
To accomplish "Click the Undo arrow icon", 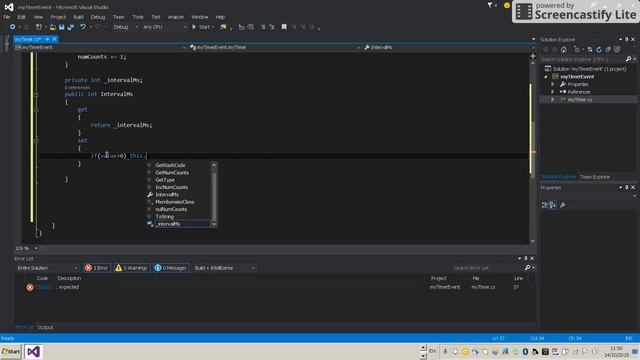I will (x=83, y=27).
